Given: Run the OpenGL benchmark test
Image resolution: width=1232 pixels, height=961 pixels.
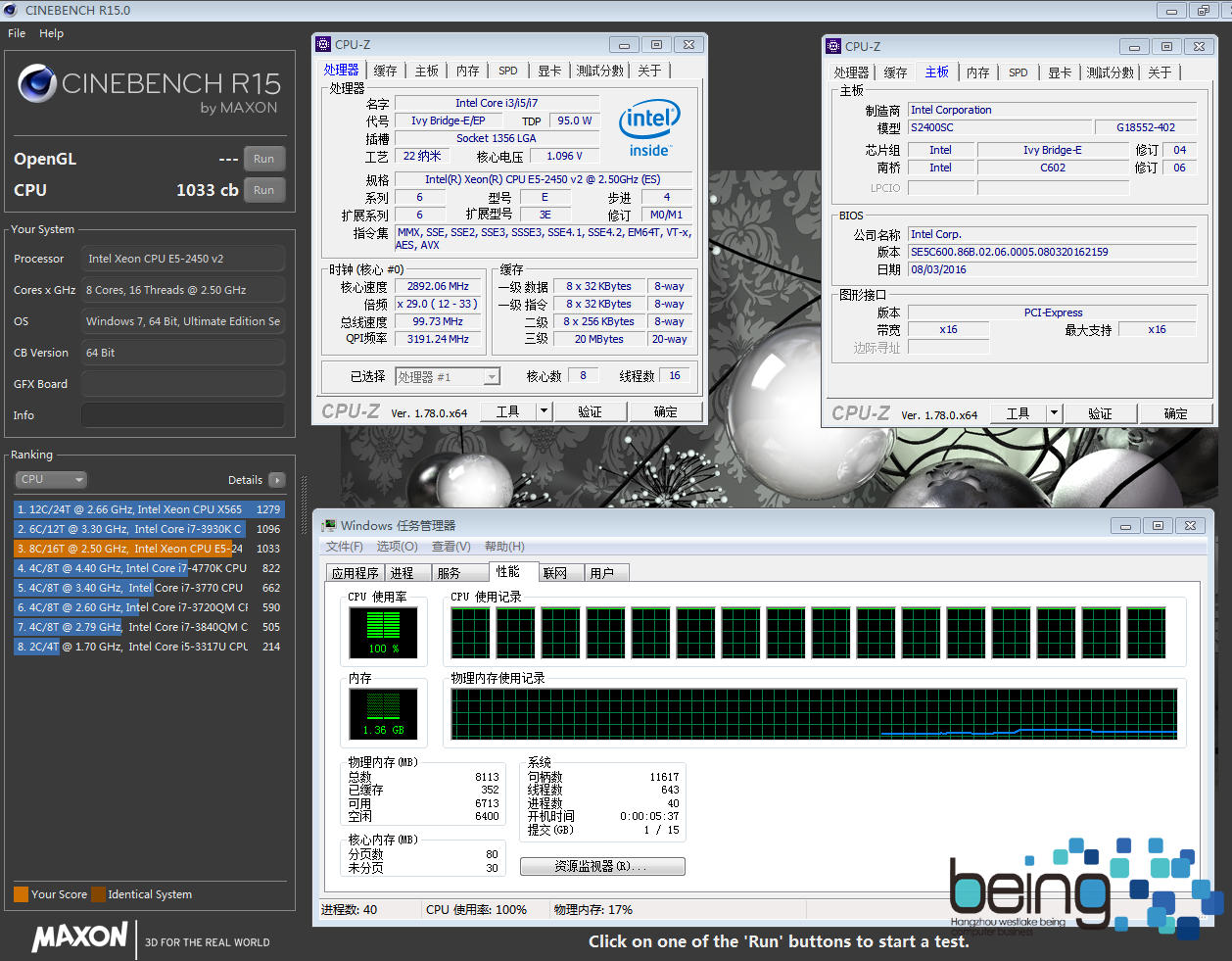Looking at the screenshot, I should 263,159.
